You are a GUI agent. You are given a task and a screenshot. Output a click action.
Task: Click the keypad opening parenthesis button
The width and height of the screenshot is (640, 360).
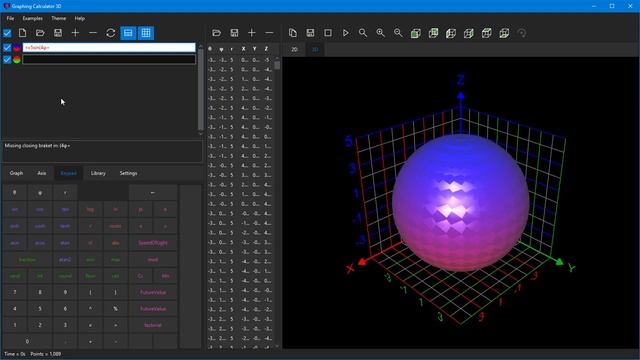[x=90, y=292]
